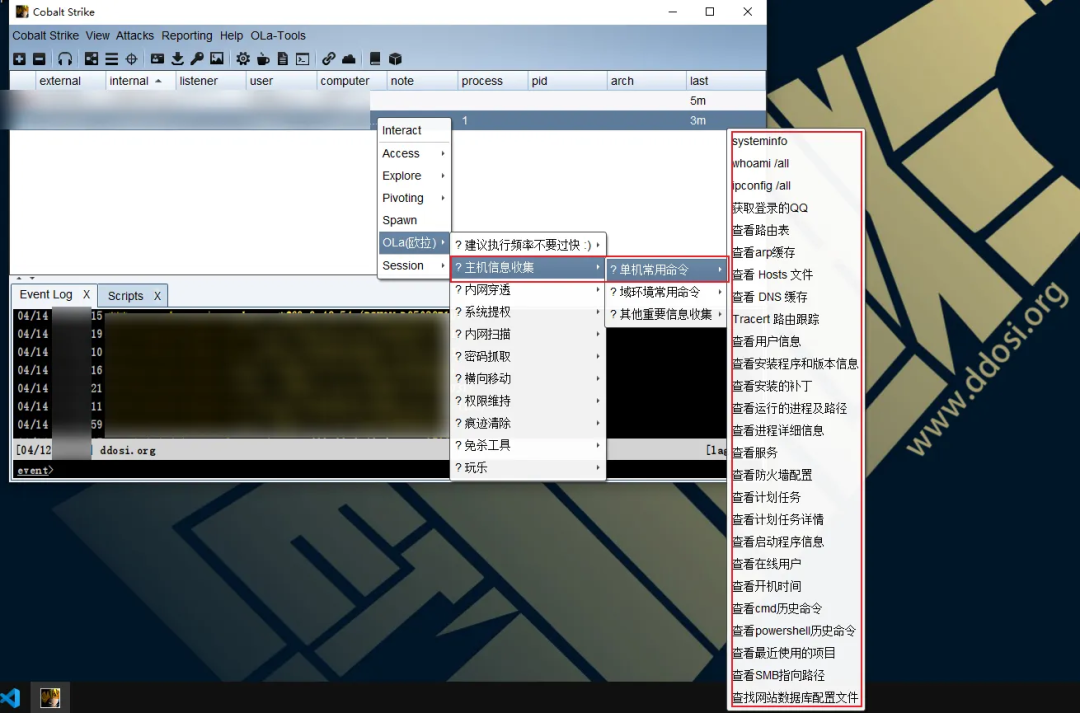Click the Cobalt Strike taskbar icon
Image resolution: width=1080 pixels, height=713 pixels.
click(50, 698)
